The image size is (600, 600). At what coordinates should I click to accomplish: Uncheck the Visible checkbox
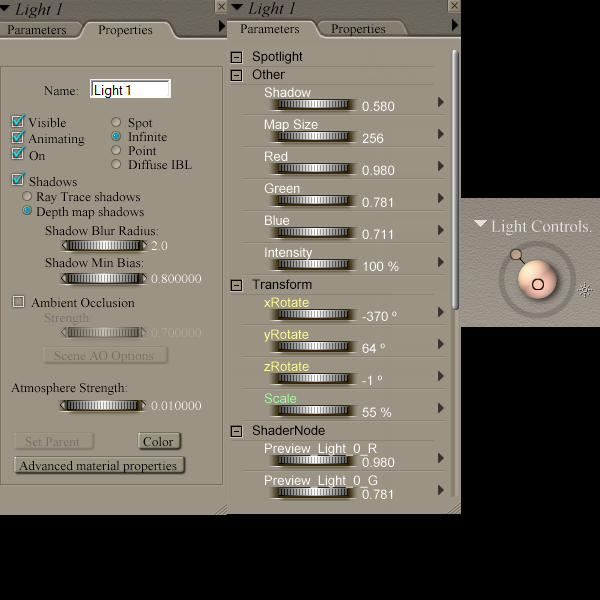(x=18, y=121)
